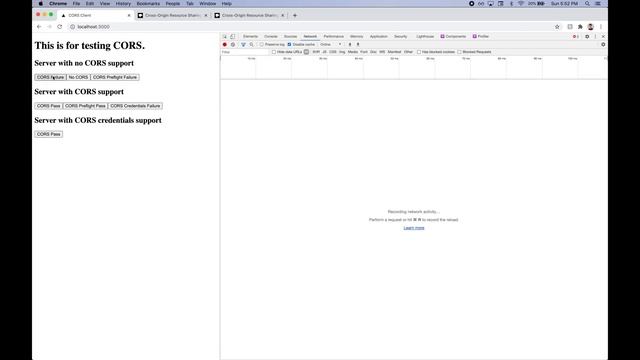Viewport: 640px width, 360px height.
Task: Open the Security tab
Action: tap(400, 36)
